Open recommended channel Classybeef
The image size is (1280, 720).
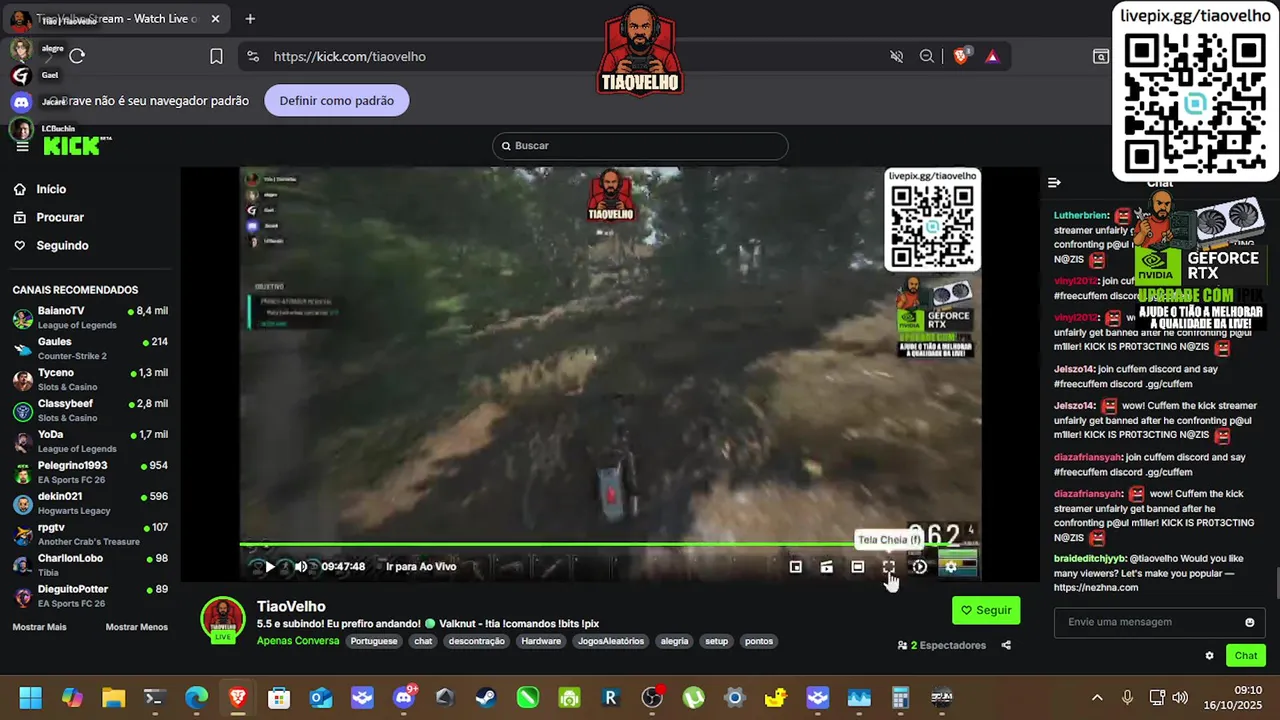90,411
